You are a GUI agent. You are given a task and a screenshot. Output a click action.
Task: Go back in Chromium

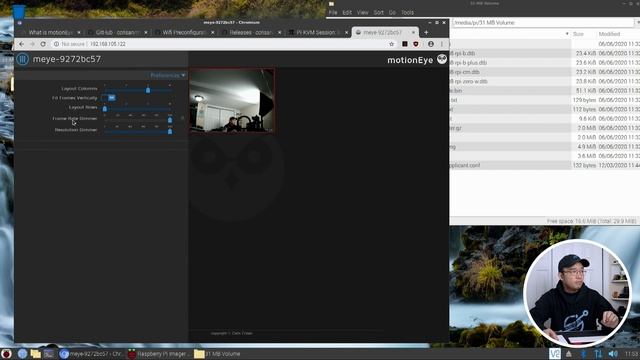tap(22, 44)
